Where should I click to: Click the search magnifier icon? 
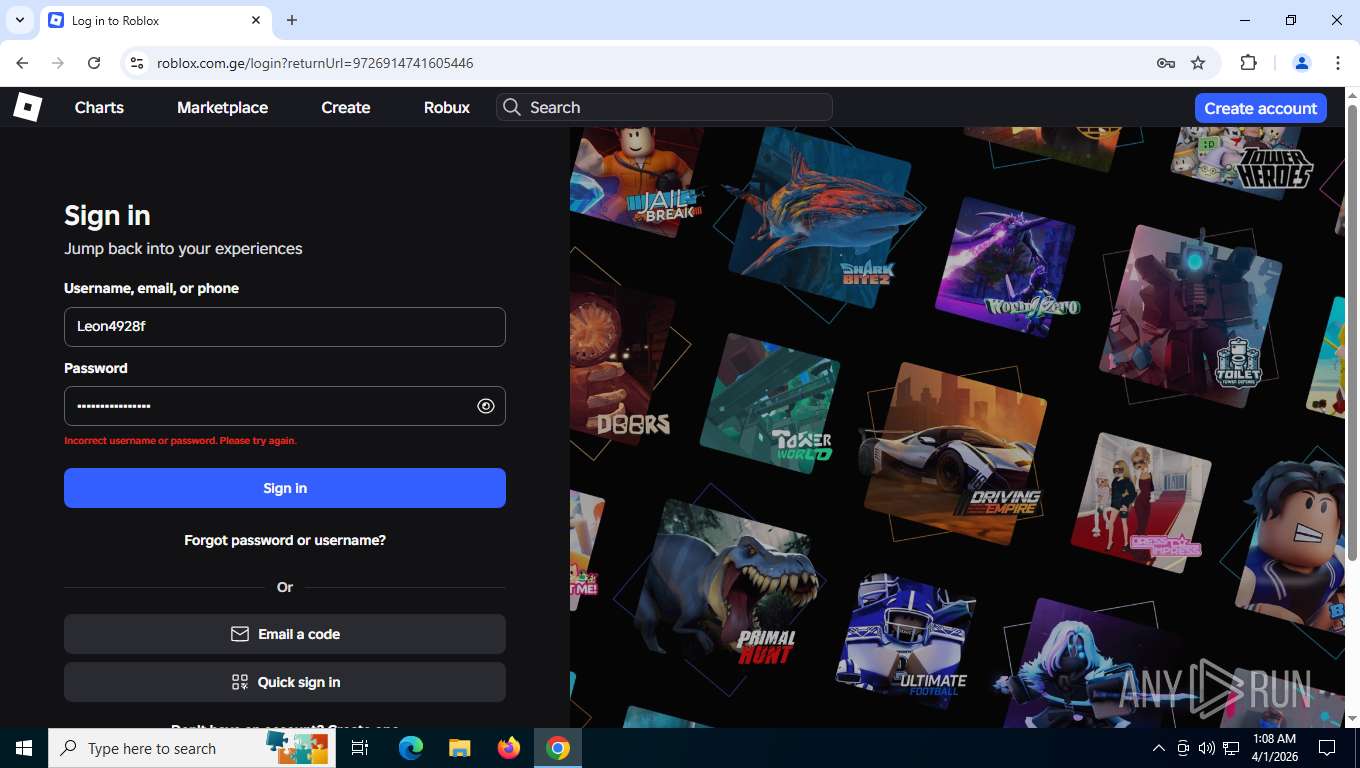coord(512,107)
